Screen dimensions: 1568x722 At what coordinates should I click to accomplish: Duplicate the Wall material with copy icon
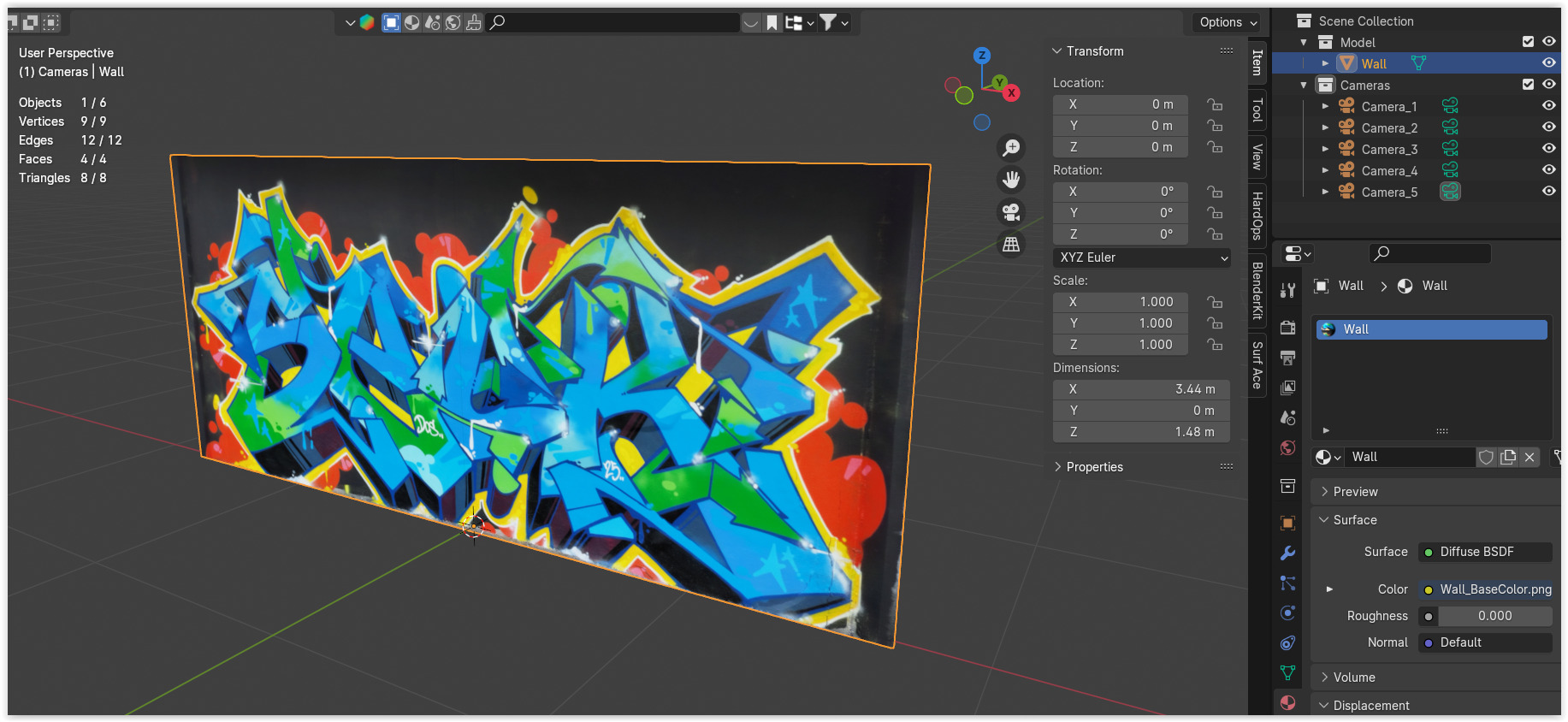[1508, 457]
